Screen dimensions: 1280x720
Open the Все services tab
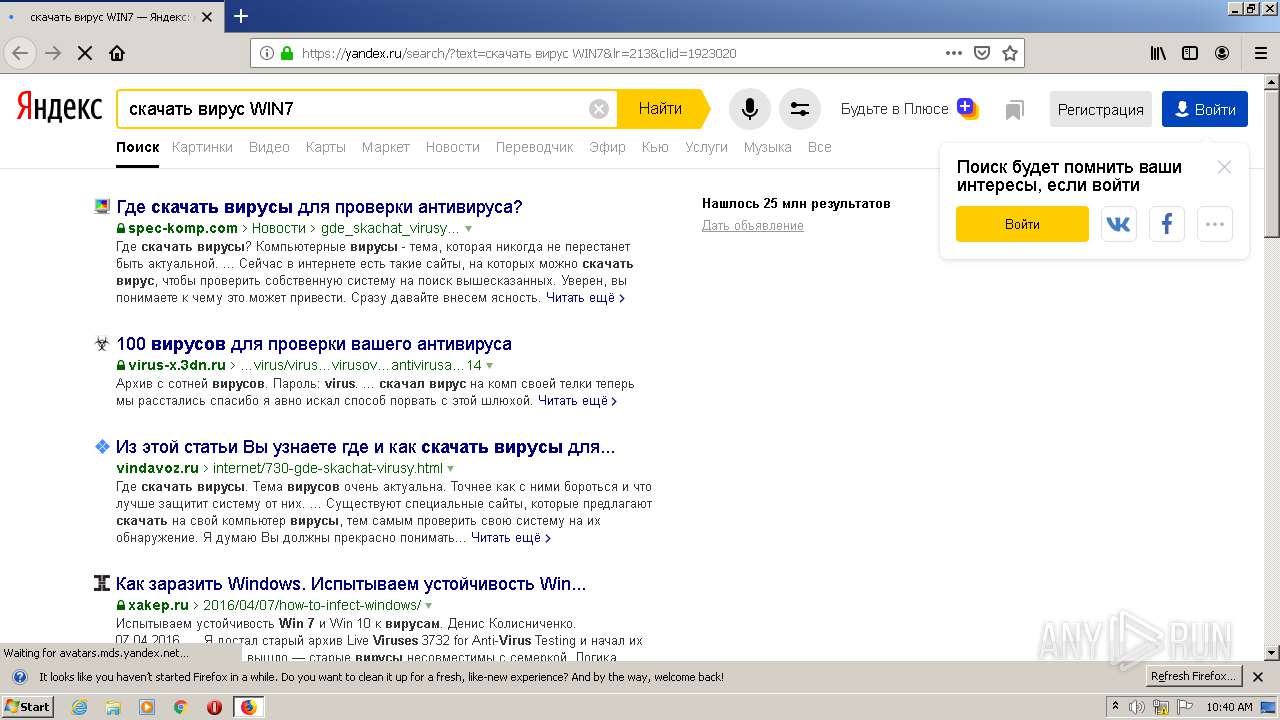pos(819,147)
